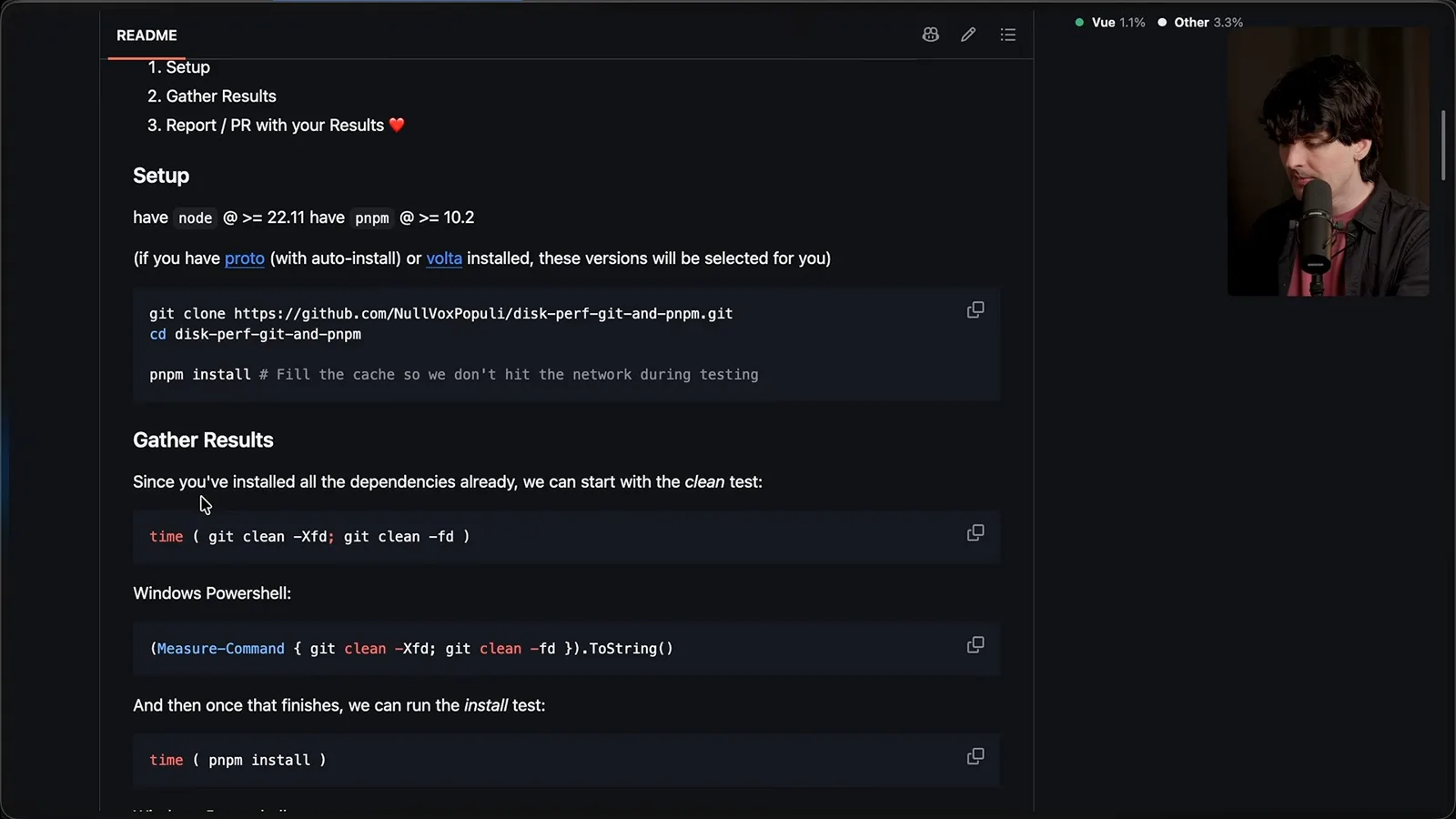The height and width of the screenshot is (819, 1456).
Task: Copy the time pnpm install command
Action: pyautogui.click(x=975, y=757)
